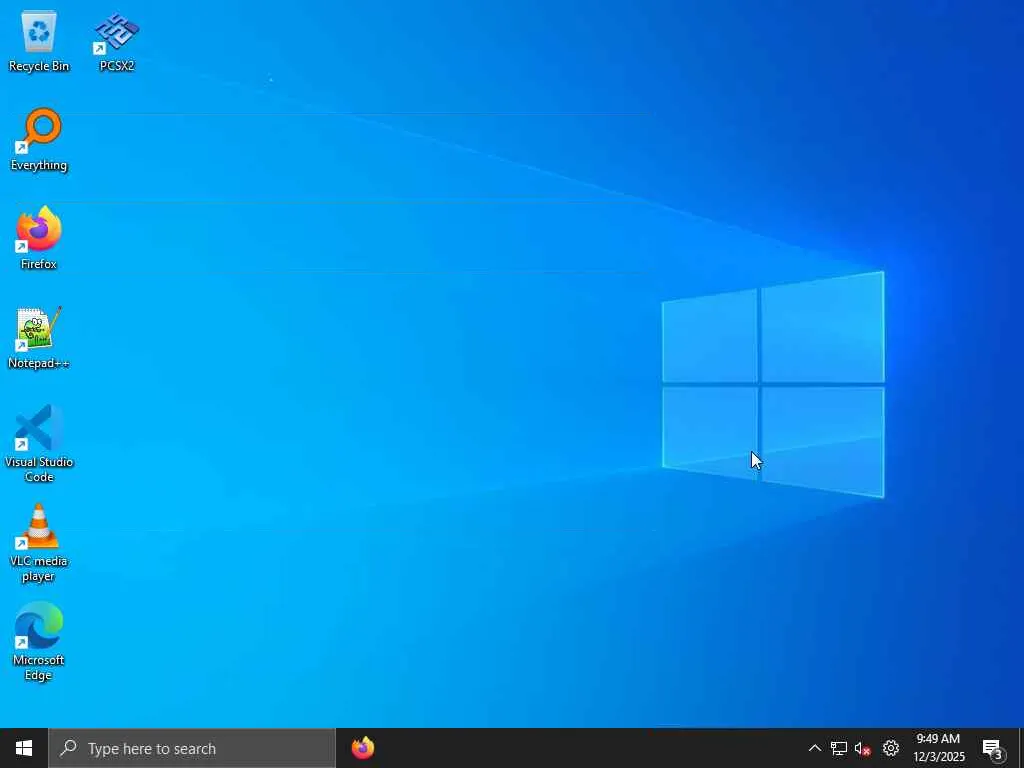This screenshot has height=768, width=1024.
Task: Select the Everything search shortcut
Action: coord(39,140)
